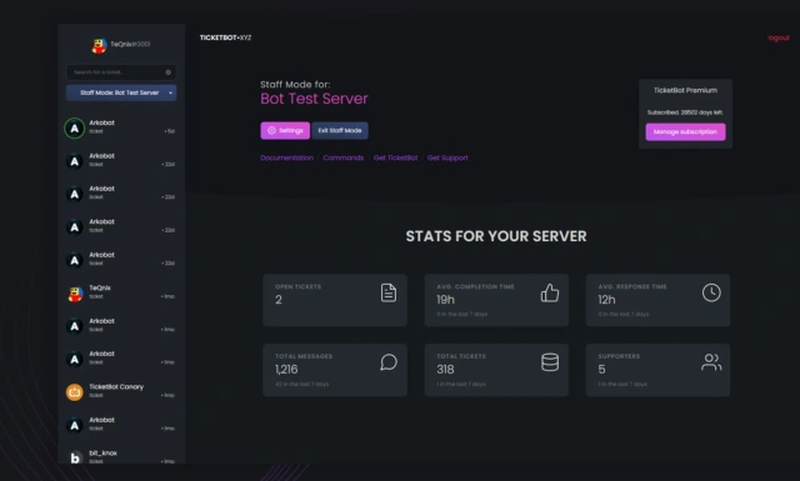This screenshot has width=800, height=481.
Task: Click the people icon on Supporters card
Action: [x=711, y=362]
